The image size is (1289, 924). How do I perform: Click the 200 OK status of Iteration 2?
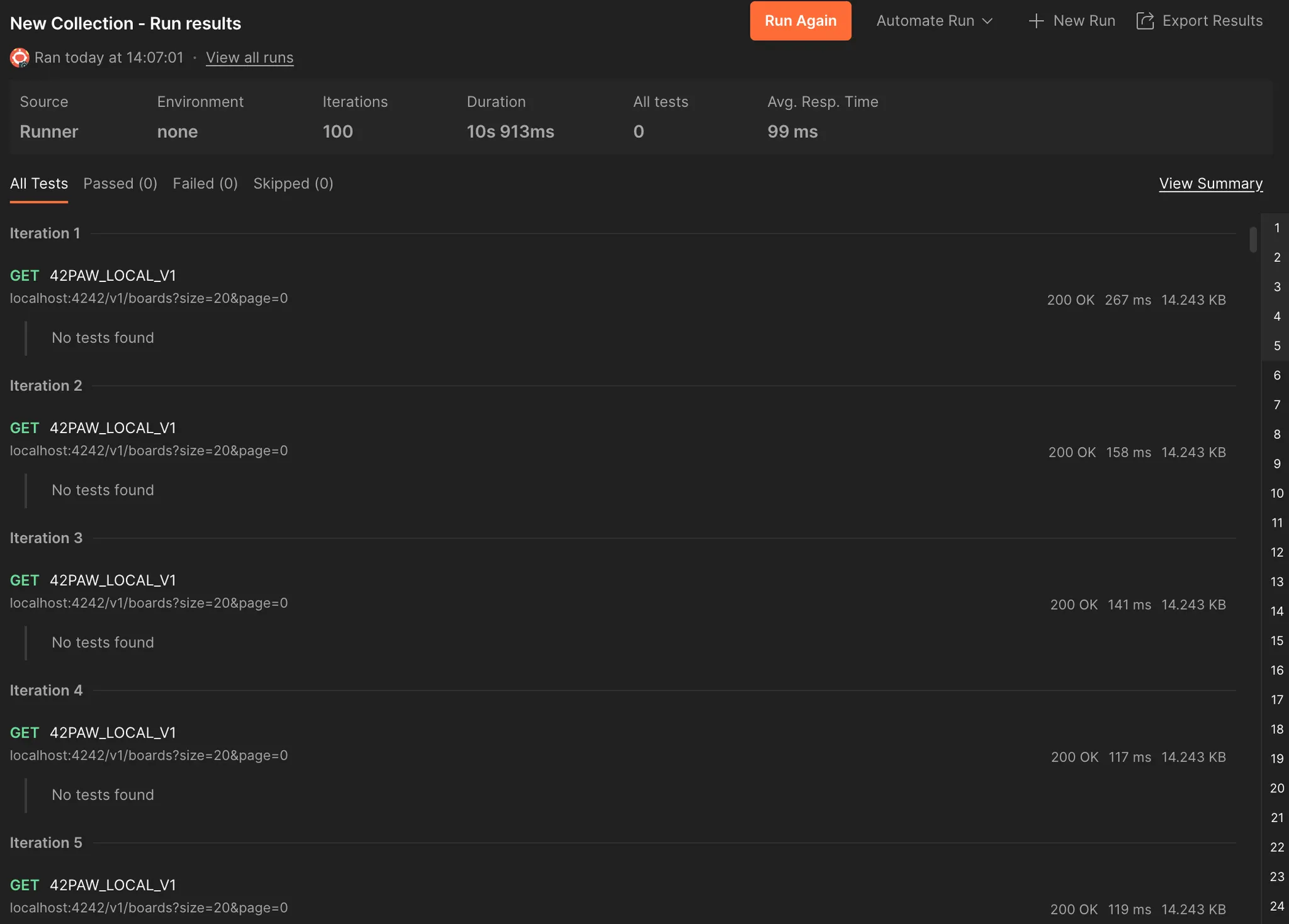(1071, 452)
